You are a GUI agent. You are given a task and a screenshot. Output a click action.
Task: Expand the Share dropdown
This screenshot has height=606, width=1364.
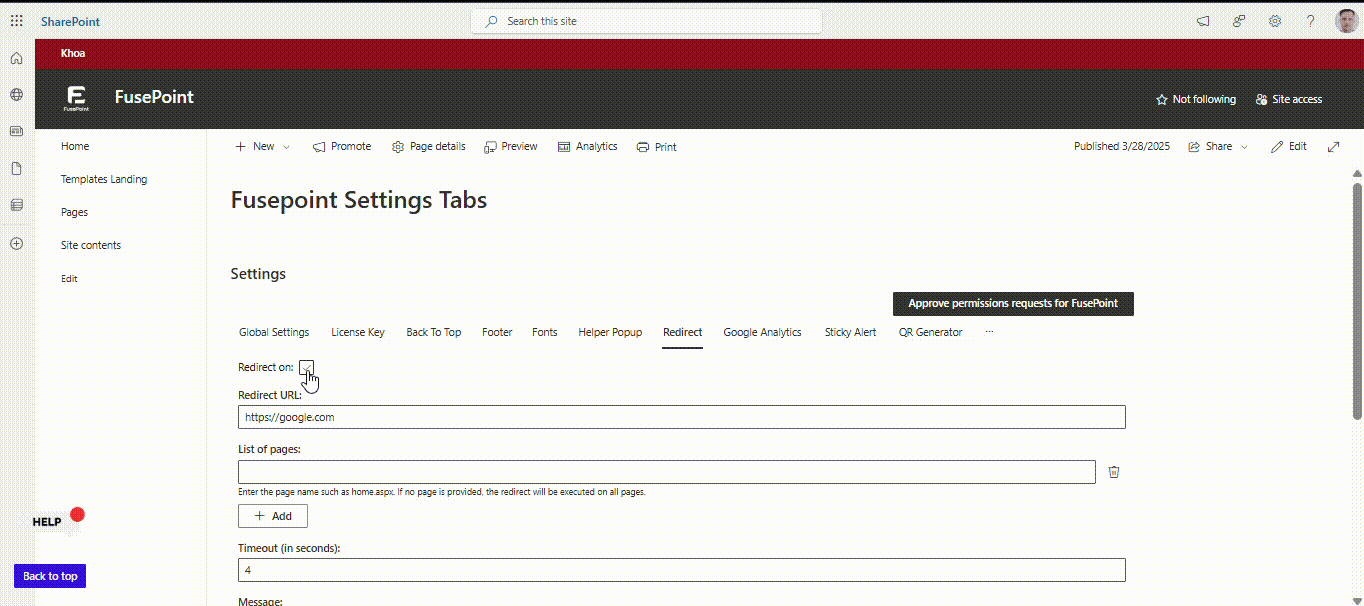pos(1218,147)
